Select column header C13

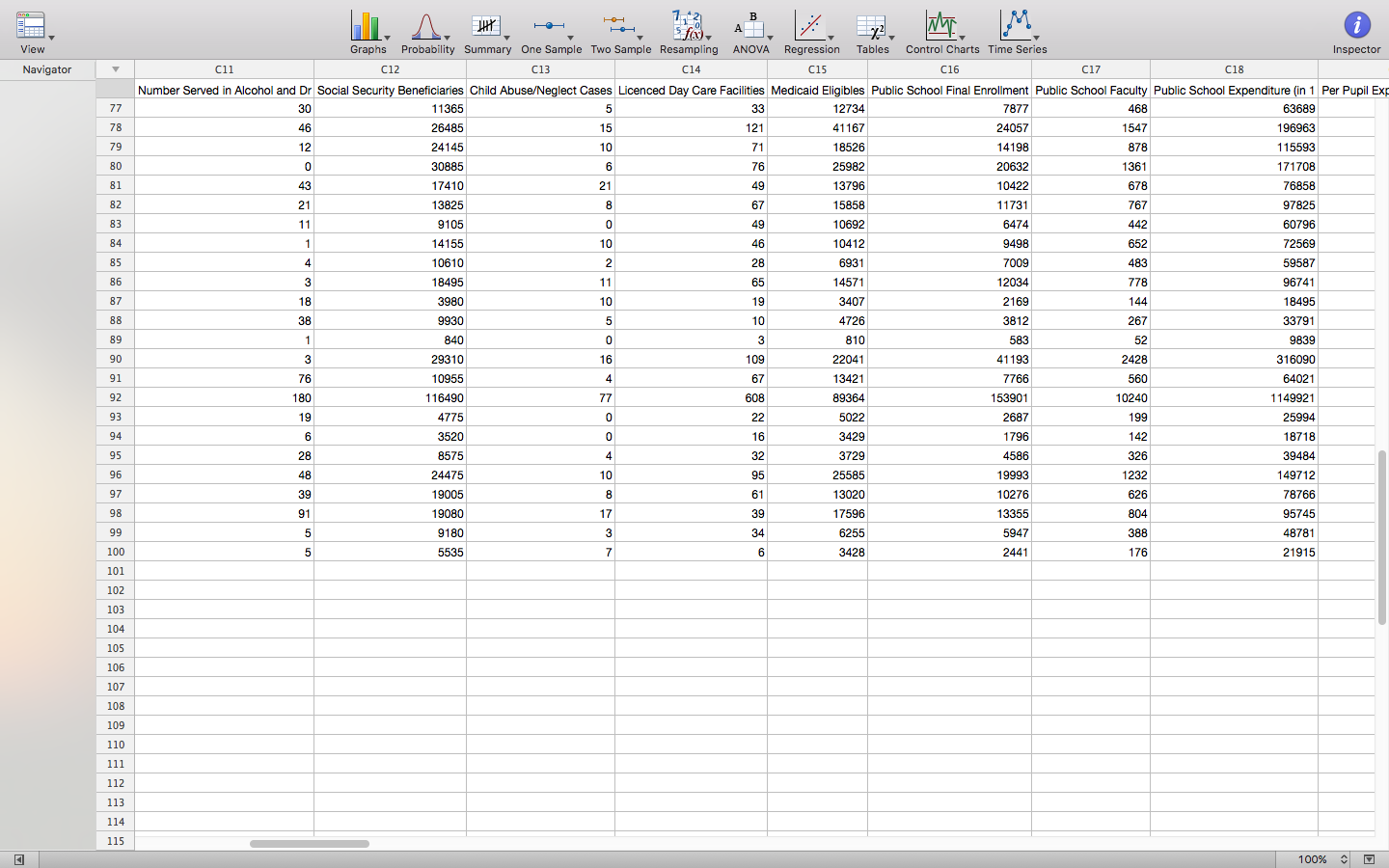[x=540, y=69]
